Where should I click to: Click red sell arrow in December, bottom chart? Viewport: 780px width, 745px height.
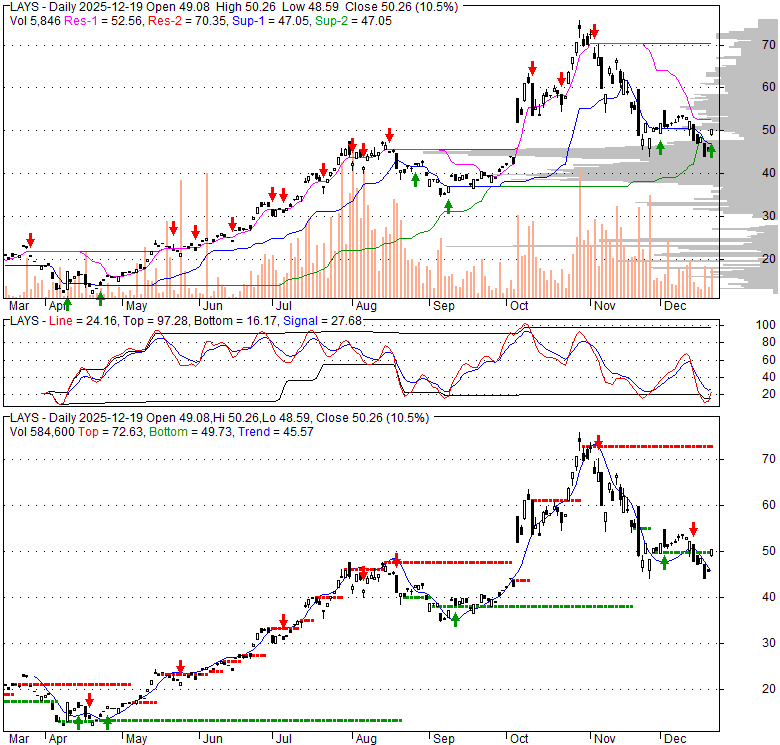[693, 529]
